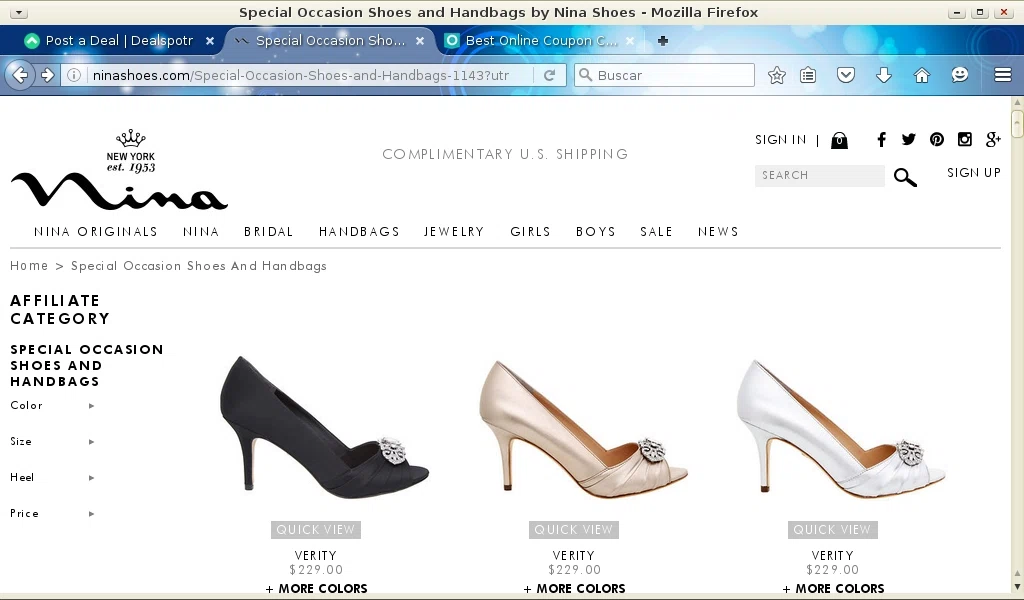Close the Post a Deal tab
This screenshot has width=1024, height=600.
(x=210, y=40)
